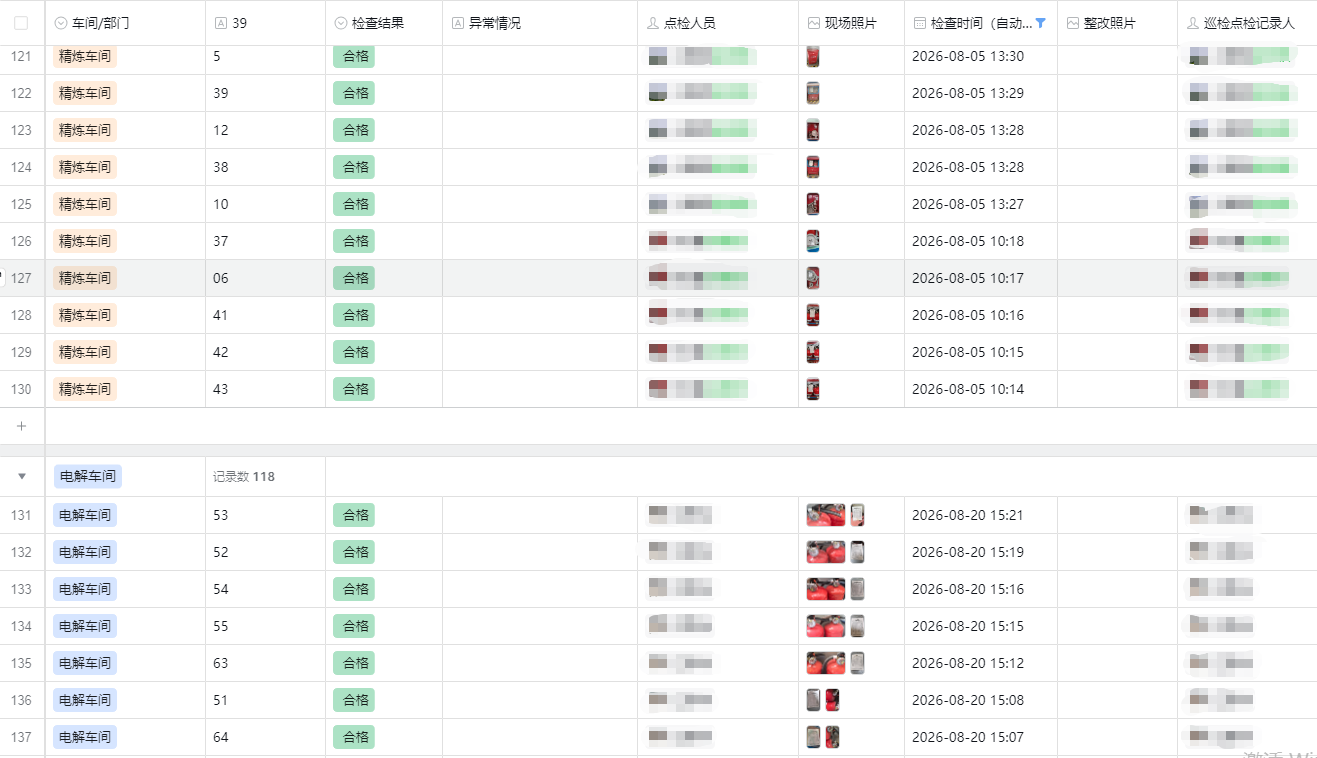Click the image icon beside 现场照片 header
Screen dimensions: 1317x758
tap(814, 22)
